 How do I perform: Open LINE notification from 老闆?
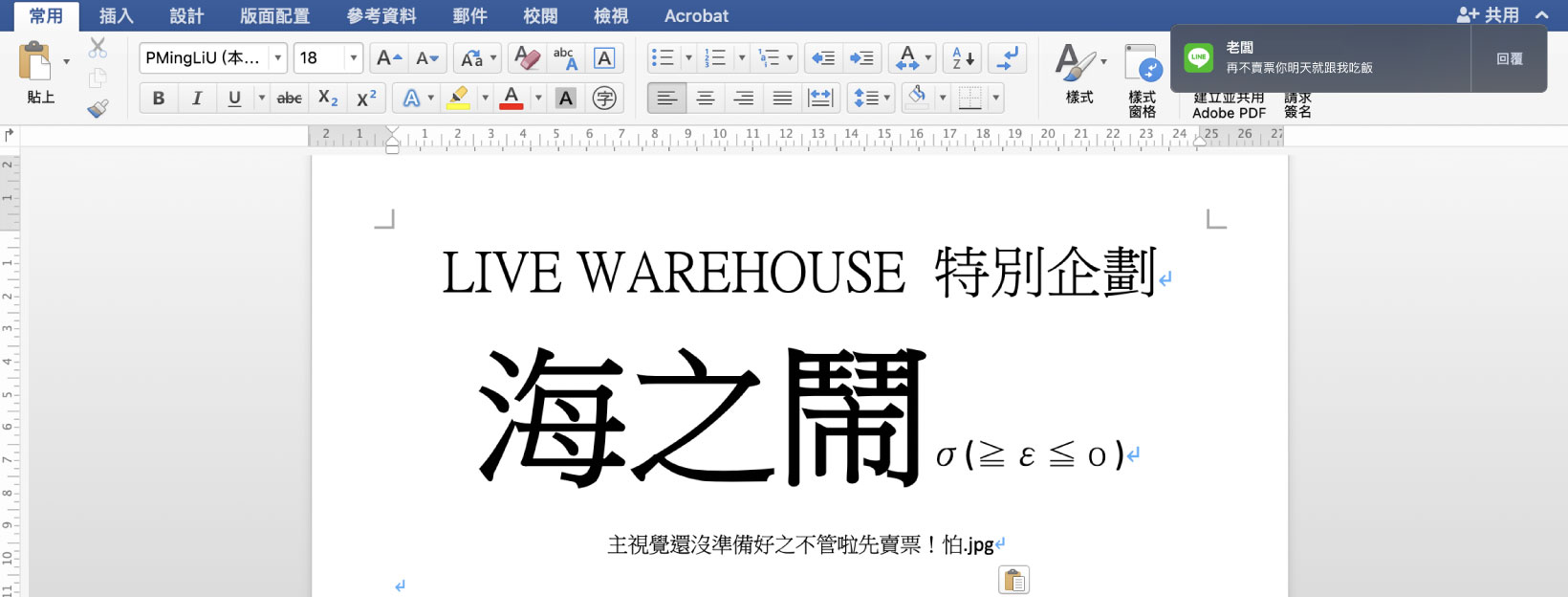click(1321, 58)
